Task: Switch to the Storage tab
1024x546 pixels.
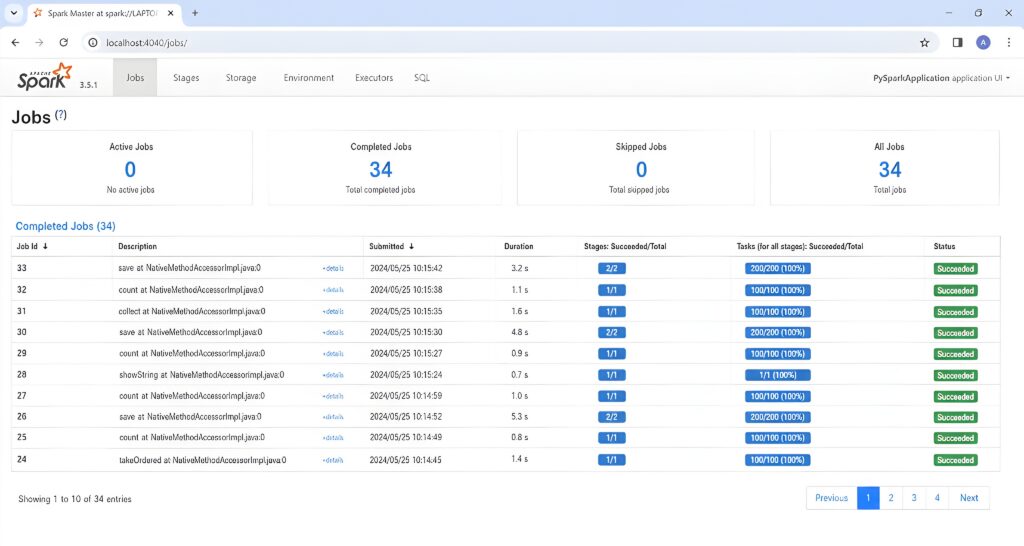Action: (241, 77)
